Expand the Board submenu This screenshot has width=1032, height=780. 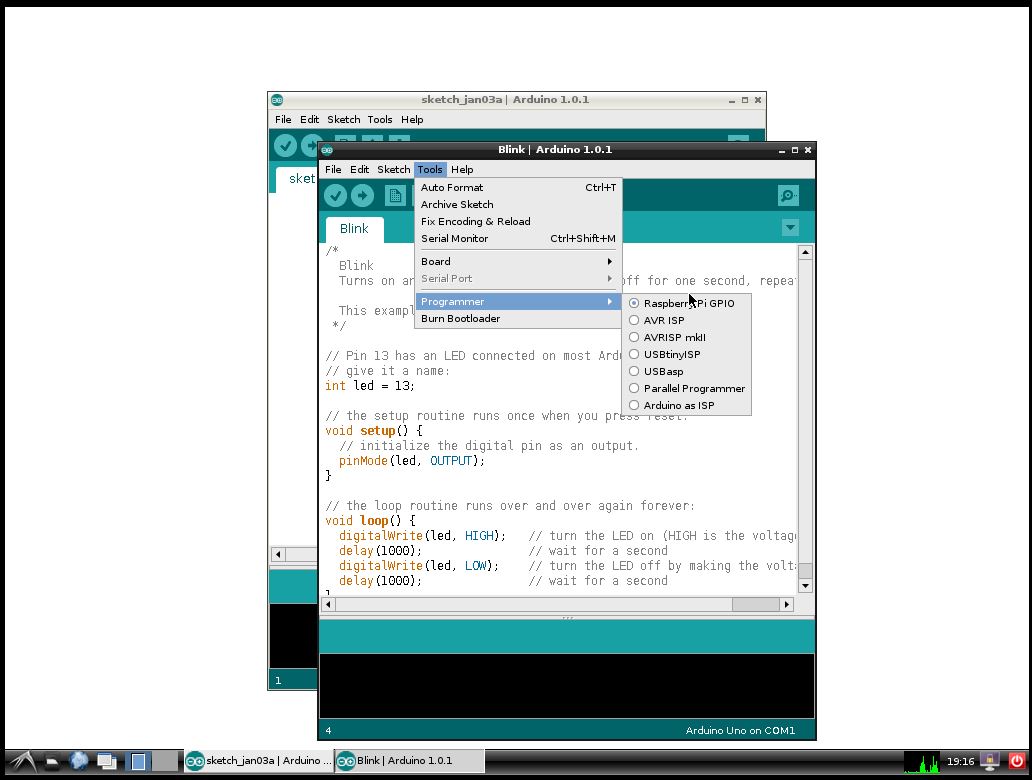[517, 262]
